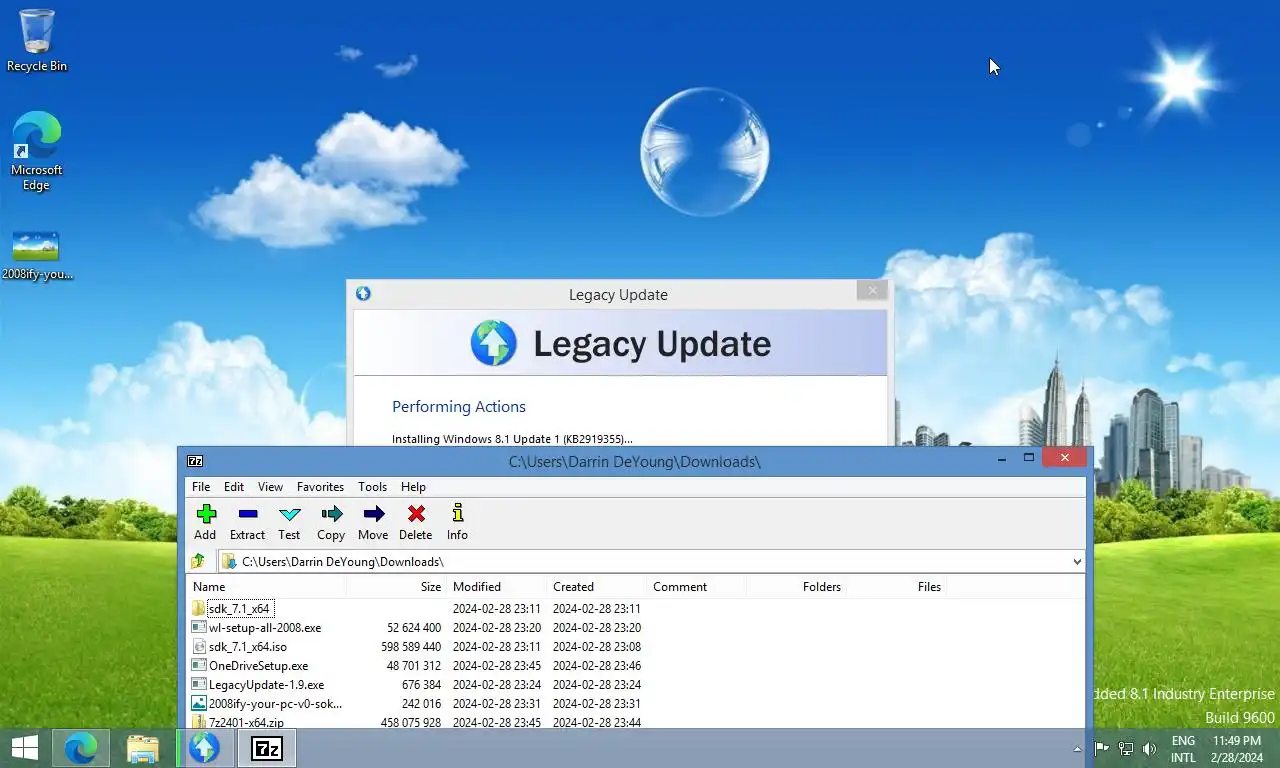
Task: Click the Legacy Update window title bar
Action: click(617, 294)
